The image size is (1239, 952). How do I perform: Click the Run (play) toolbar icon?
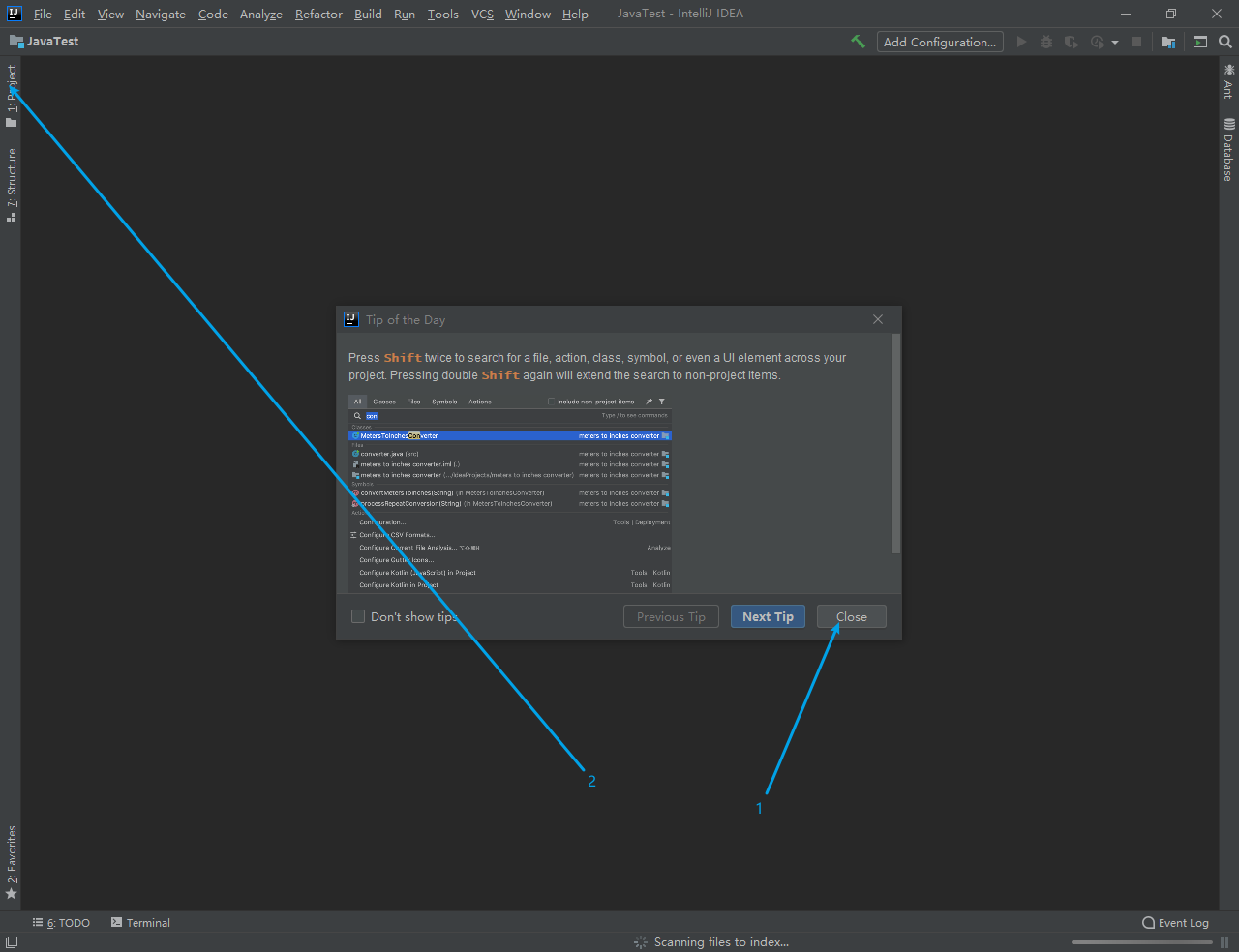point(1021,42)
